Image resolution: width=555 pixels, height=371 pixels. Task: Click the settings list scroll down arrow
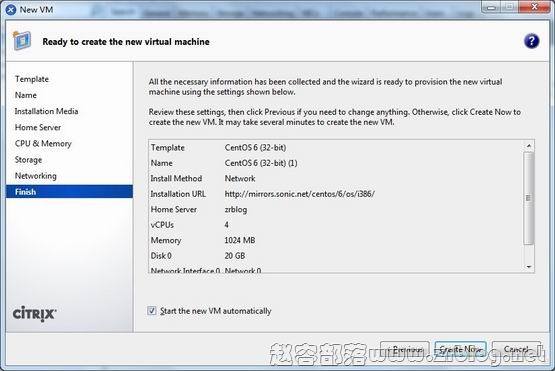(x=528, y=267)
